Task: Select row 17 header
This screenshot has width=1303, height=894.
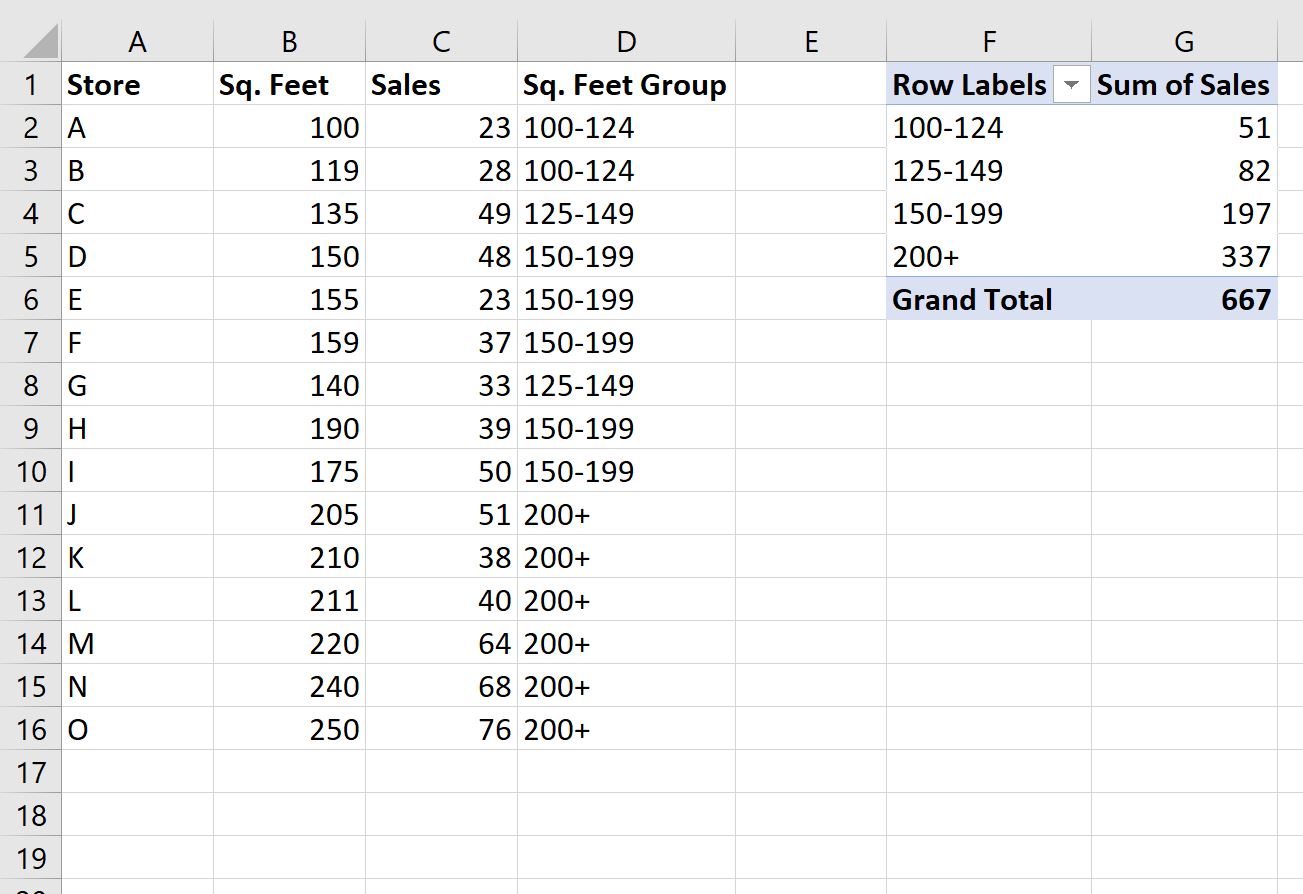Action: tap(31, 773)
